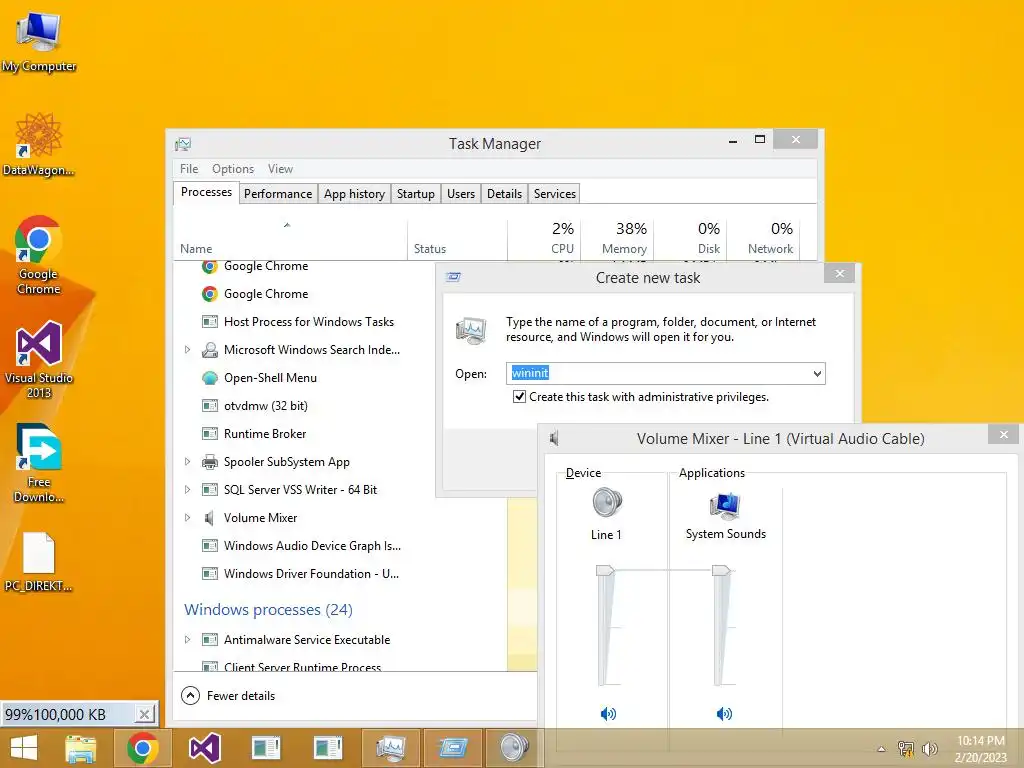
Task: Expand the Volume Mixer process row
Action: click(187, 518)
